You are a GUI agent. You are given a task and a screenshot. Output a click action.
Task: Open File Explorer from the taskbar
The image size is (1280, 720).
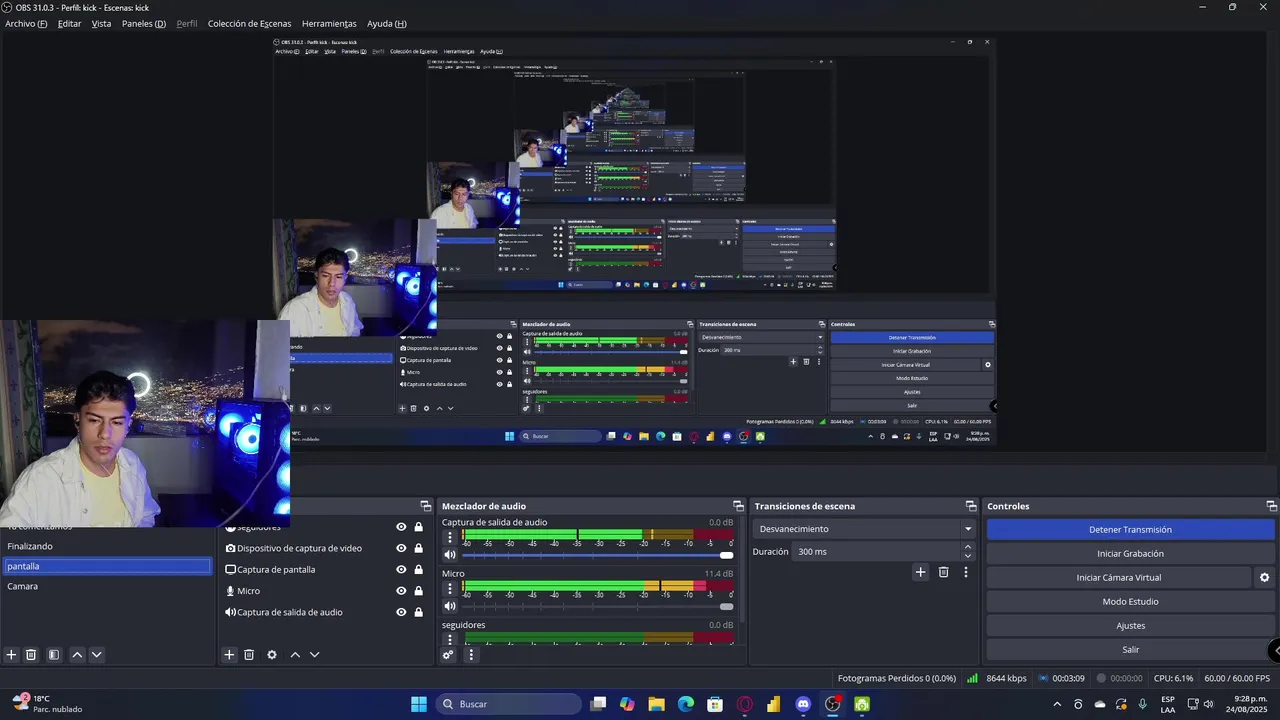[657, 704]
